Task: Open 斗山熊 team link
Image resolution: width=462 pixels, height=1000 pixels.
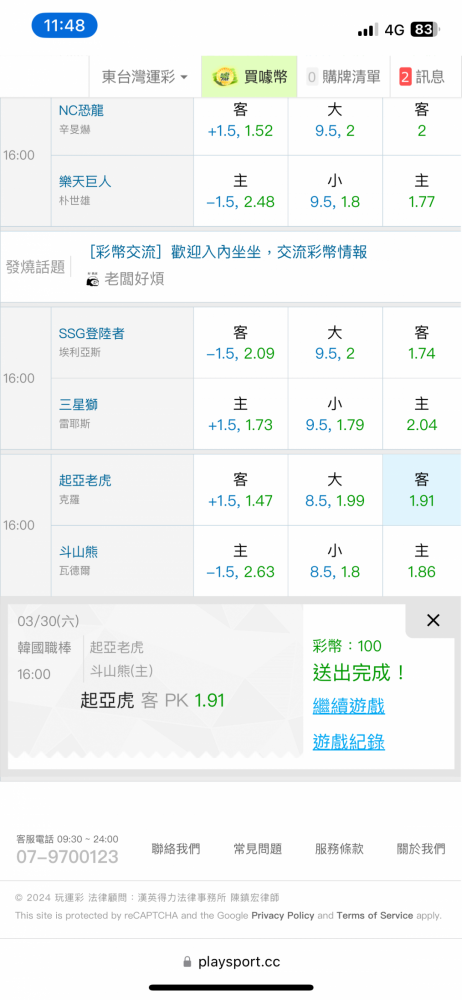Action: pyautogui.click(x=78, y=552)
